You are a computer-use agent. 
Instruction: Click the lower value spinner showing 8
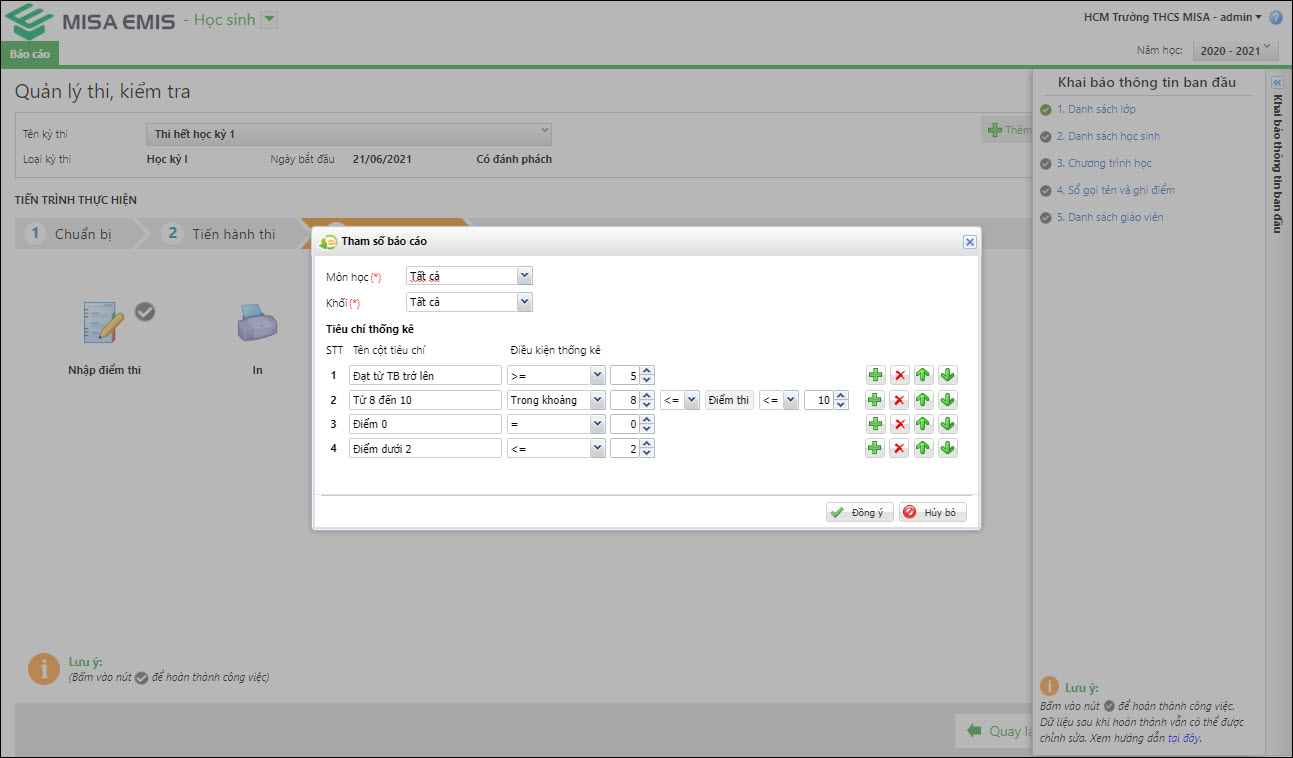tap(632, 400)
